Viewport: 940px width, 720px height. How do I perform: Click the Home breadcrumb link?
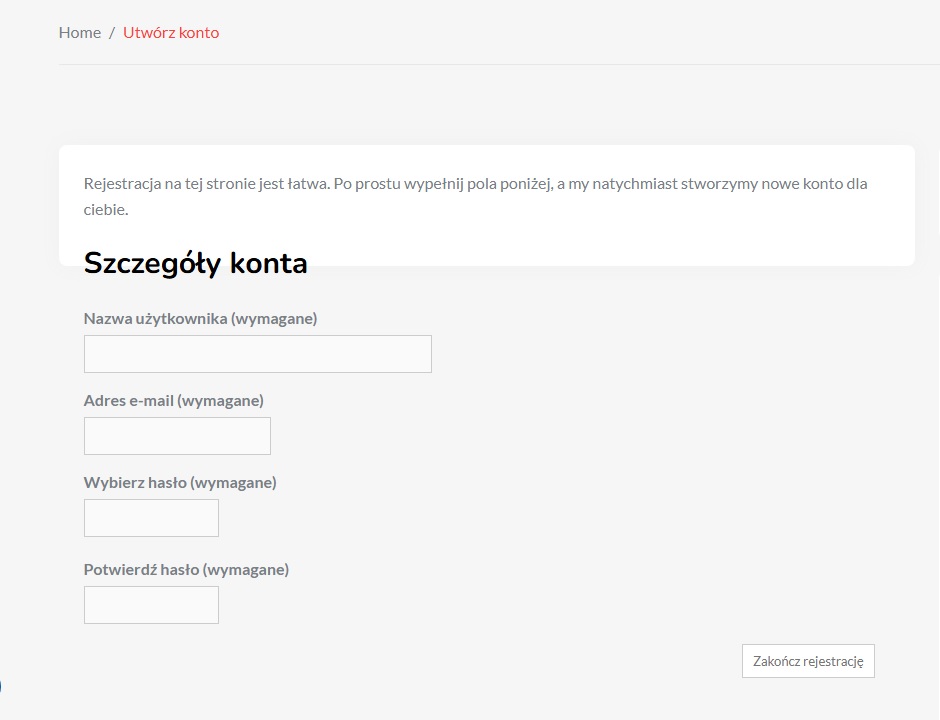[79, 32]
